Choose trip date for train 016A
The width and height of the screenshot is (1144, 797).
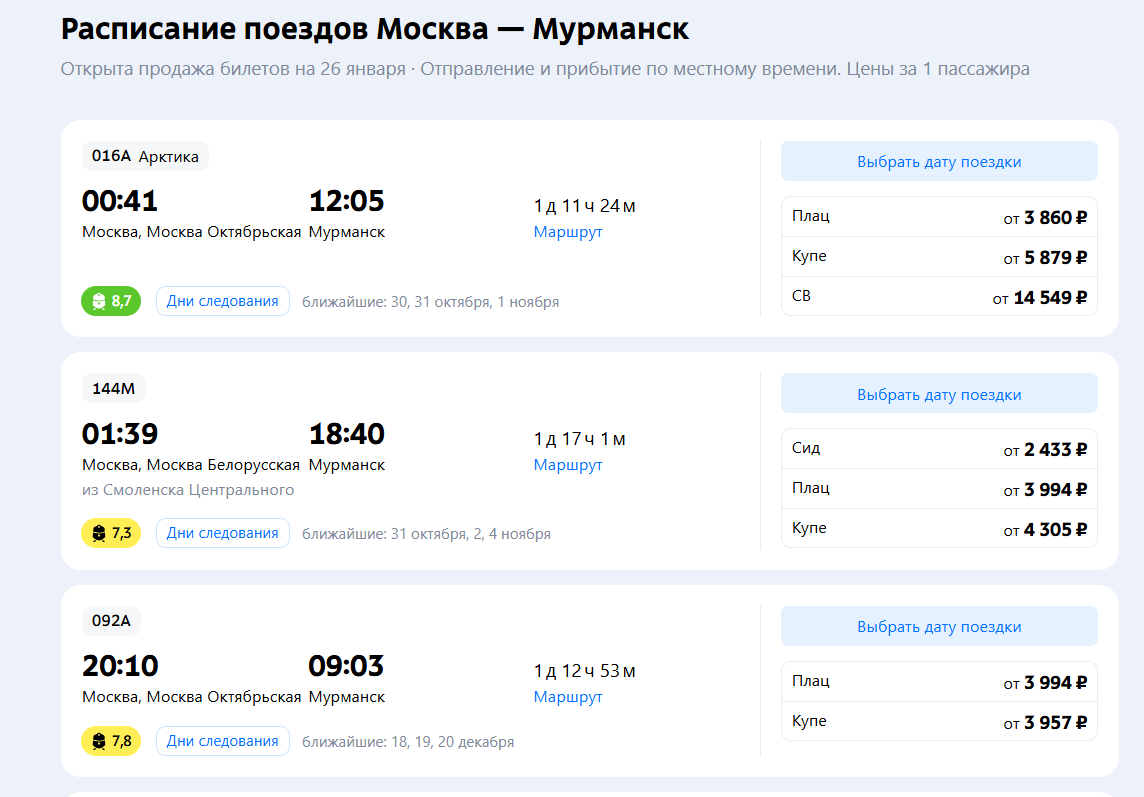click(939, 161)
